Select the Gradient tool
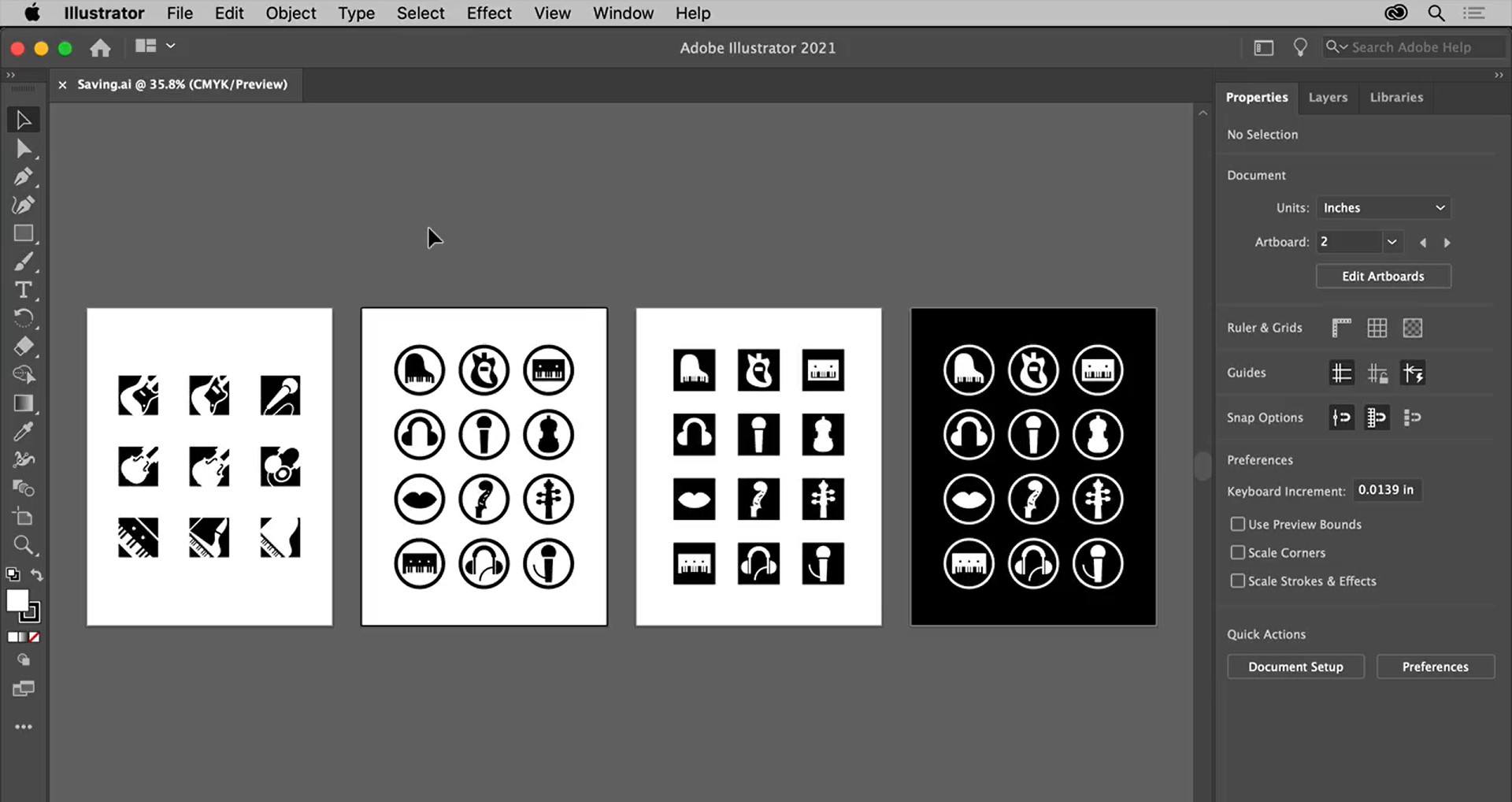 (x=24, y=403)
